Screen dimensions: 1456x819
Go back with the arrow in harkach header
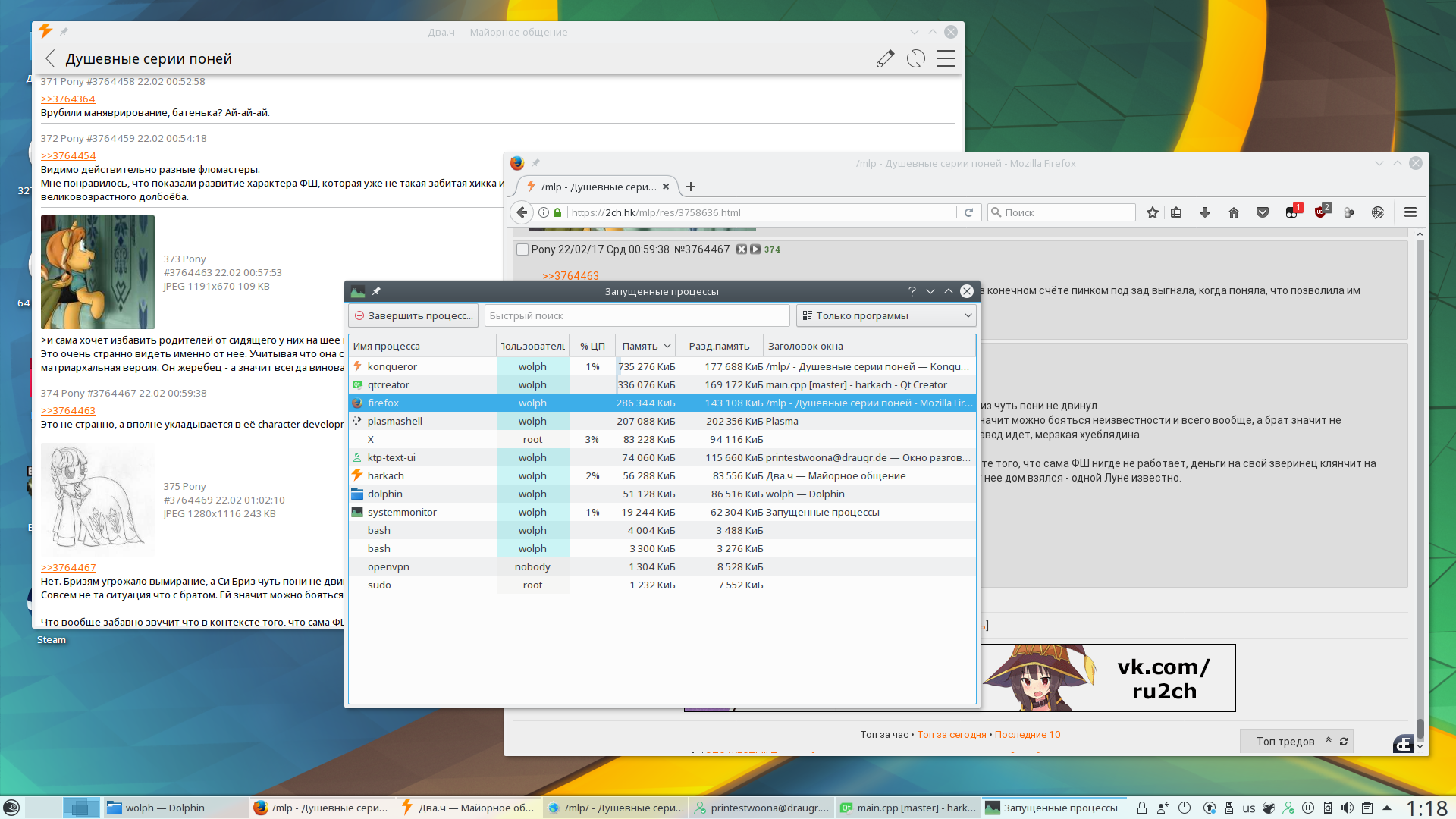(x=50, y=59)
